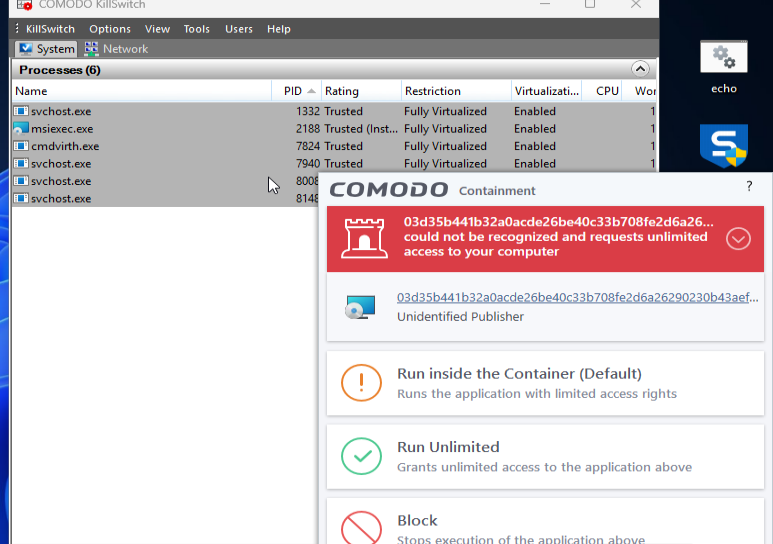The width and height of the screenshot is (773, 544).
Task: Click the installer file icon in alert
Action: (x=360, y=307)
